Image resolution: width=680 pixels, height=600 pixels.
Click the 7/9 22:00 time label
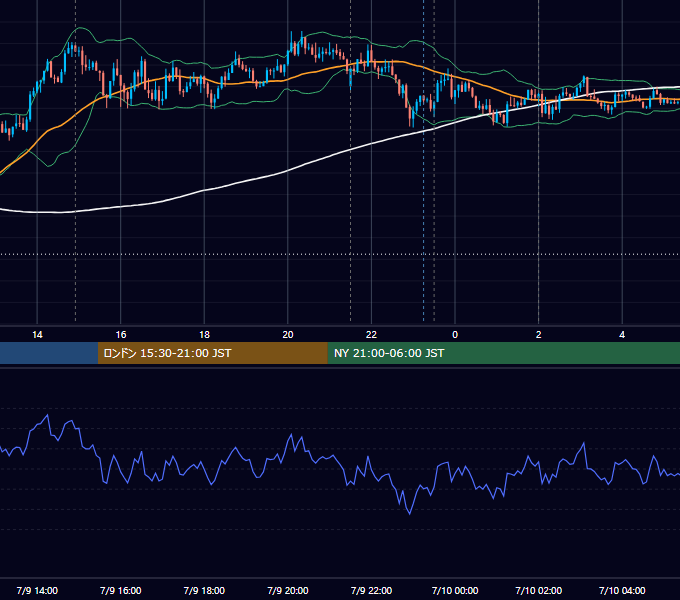tap(371, 590)
